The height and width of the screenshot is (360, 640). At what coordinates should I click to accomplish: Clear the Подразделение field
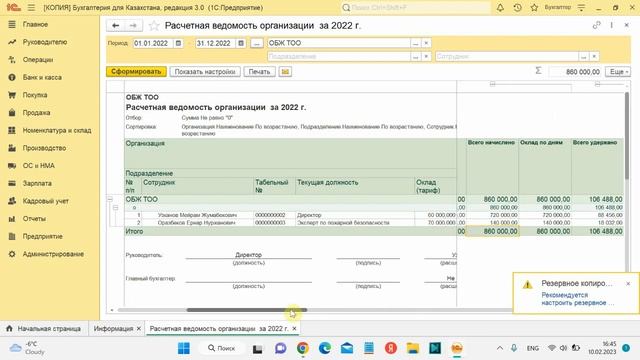click(x=426, y=57)
